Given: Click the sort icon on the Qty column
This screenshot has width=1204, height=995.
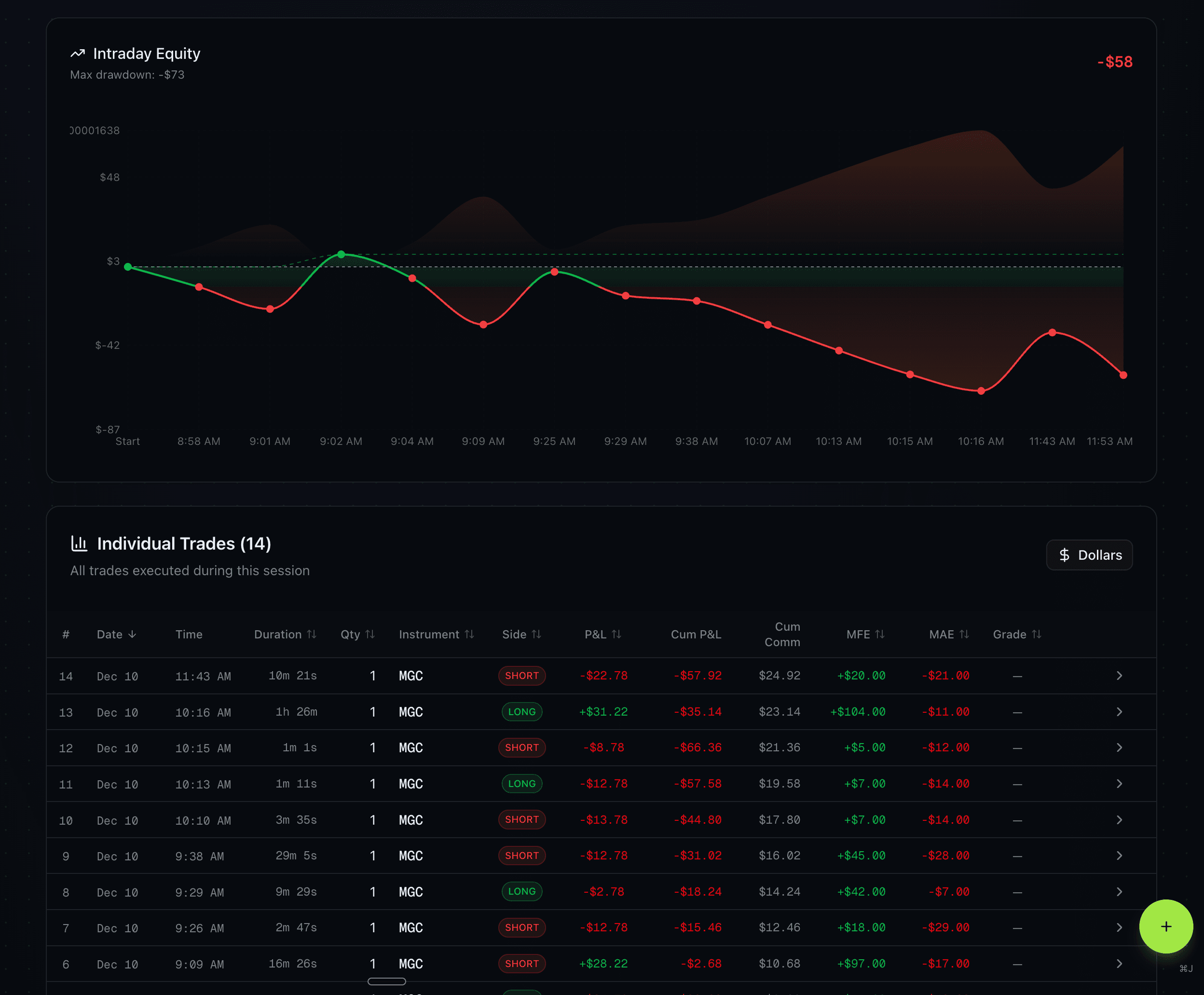Looking at the screenshot, I should tap(370, 635).
